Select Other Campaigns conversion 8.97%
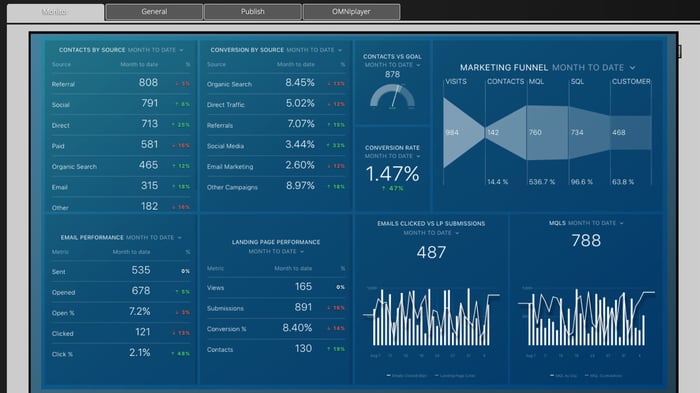700x393 pixels. [x=300, y=185]
